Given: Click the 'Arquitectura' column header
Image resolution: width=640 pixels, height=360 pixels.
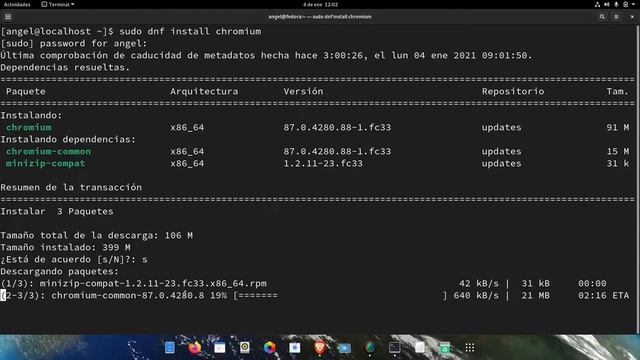Looking at the screenshot, I should coord(204,91).
